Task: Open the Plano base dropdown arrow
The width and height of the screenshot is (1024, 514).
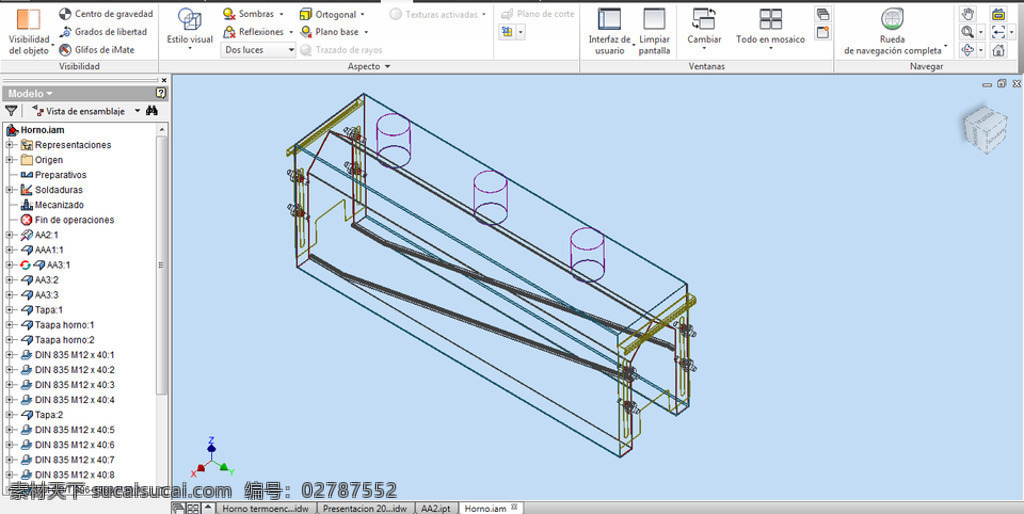Action: point(366,32)
